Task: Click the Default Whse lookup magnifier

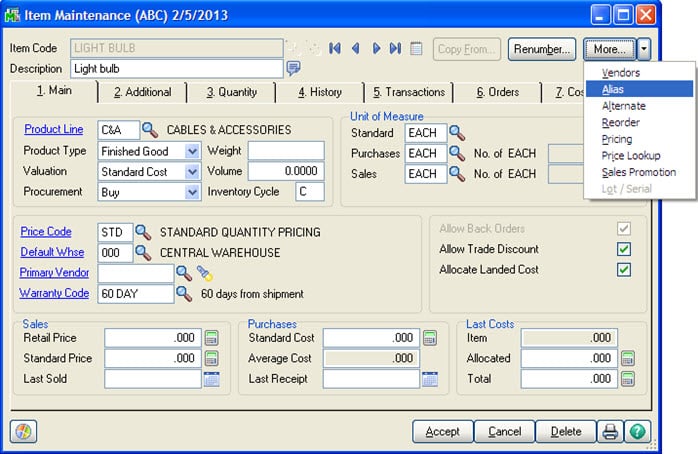Action: [x=143, y=252]
